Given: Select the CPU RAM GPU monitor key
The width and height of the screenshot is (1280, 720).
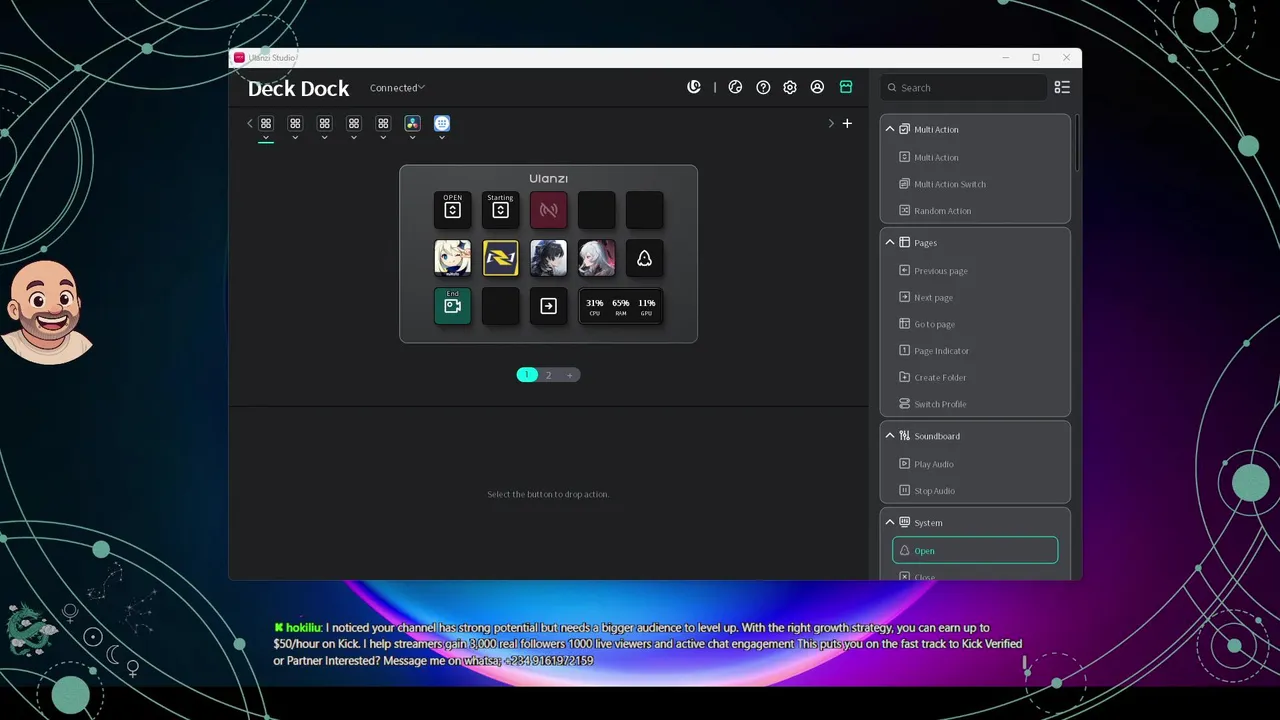Looking at the screenshot, I should (x=621, y=306).
